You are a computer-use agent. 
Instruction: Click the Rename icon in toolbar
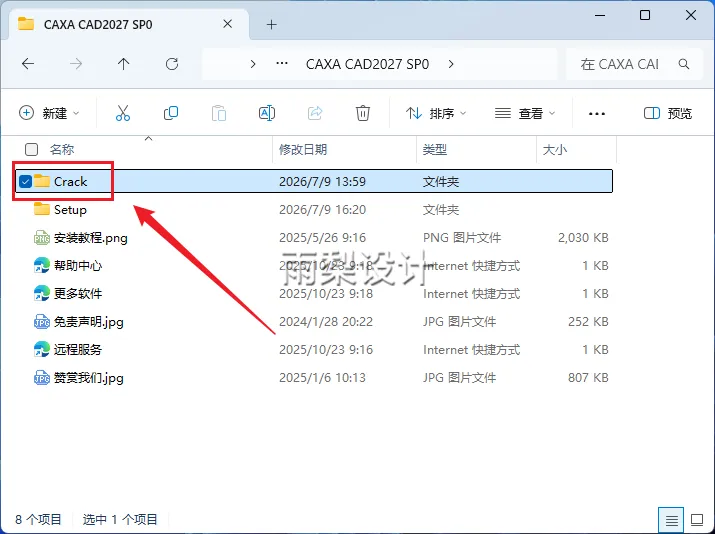pyautogui.click(x=267, y=113)
